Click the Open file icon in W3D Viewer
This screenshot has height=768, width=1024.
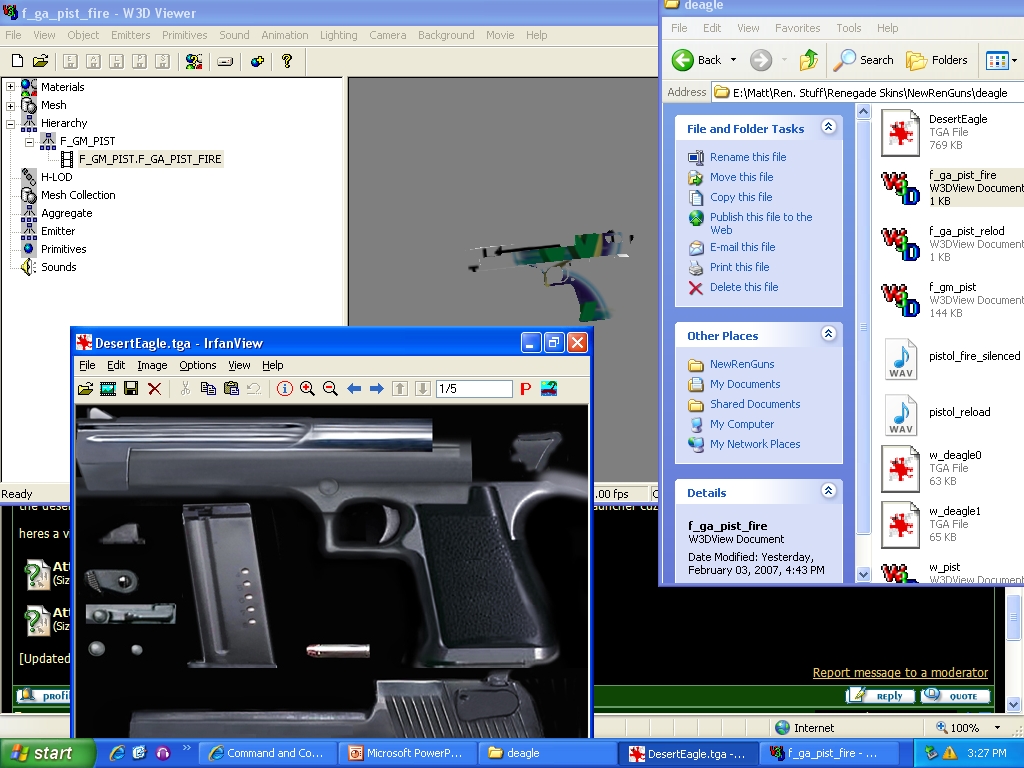click(x=40, y=61)
